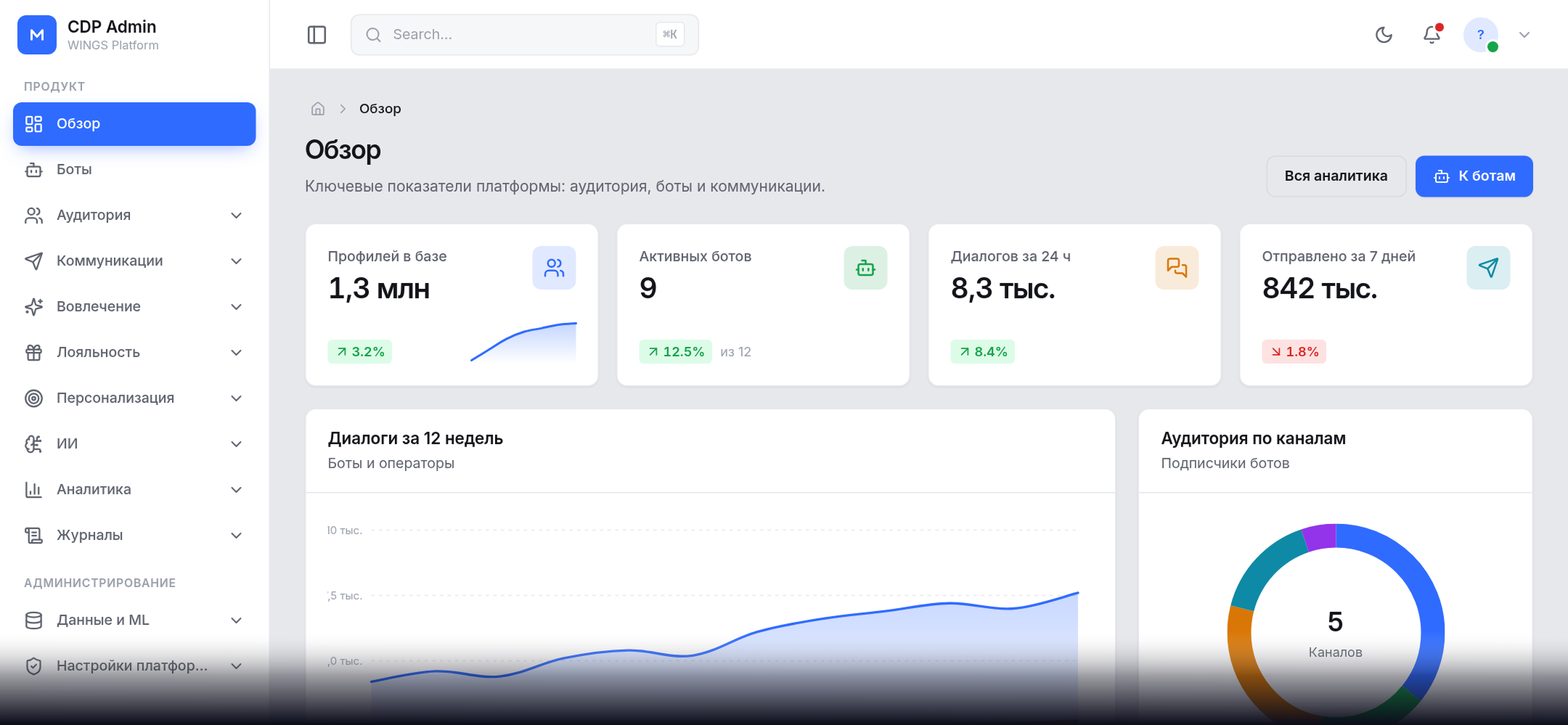Open notifications bell icon
Image resolution: width=1568 pixels, height=725 pixels.
[1432, 35]
